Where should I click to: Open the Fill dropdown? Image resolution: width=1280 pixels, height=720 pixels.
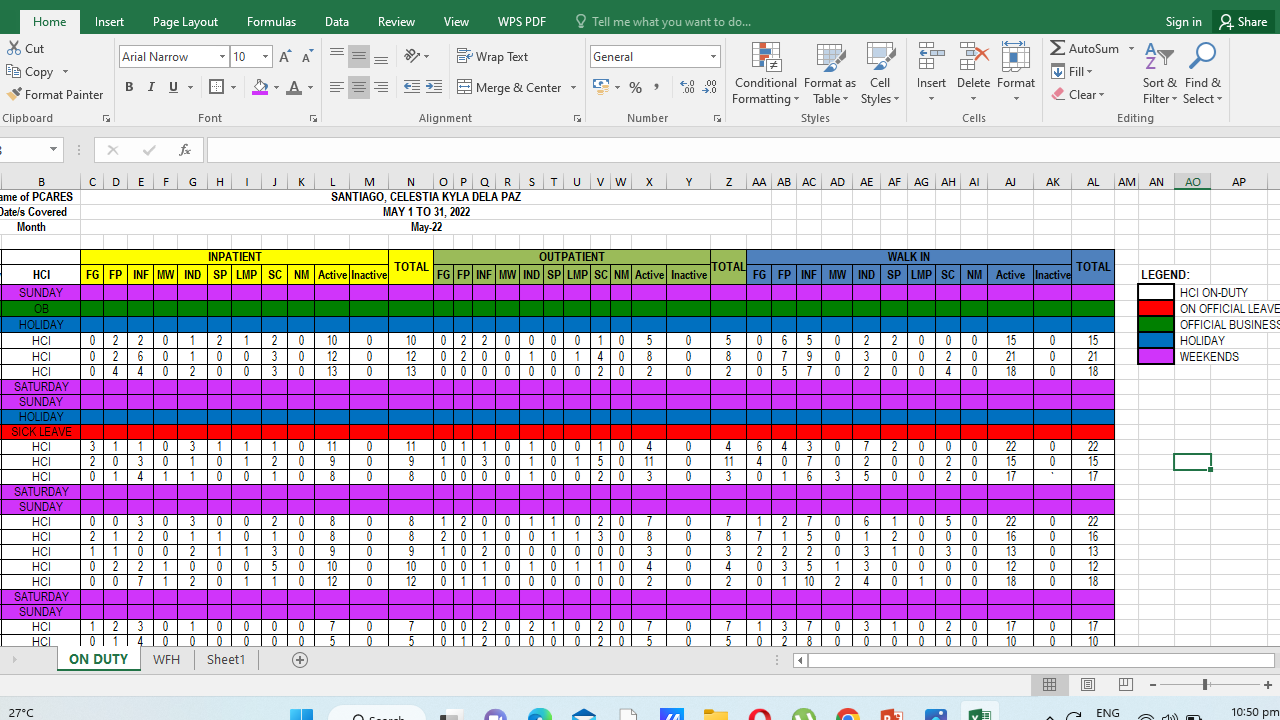click(1072, 71)
